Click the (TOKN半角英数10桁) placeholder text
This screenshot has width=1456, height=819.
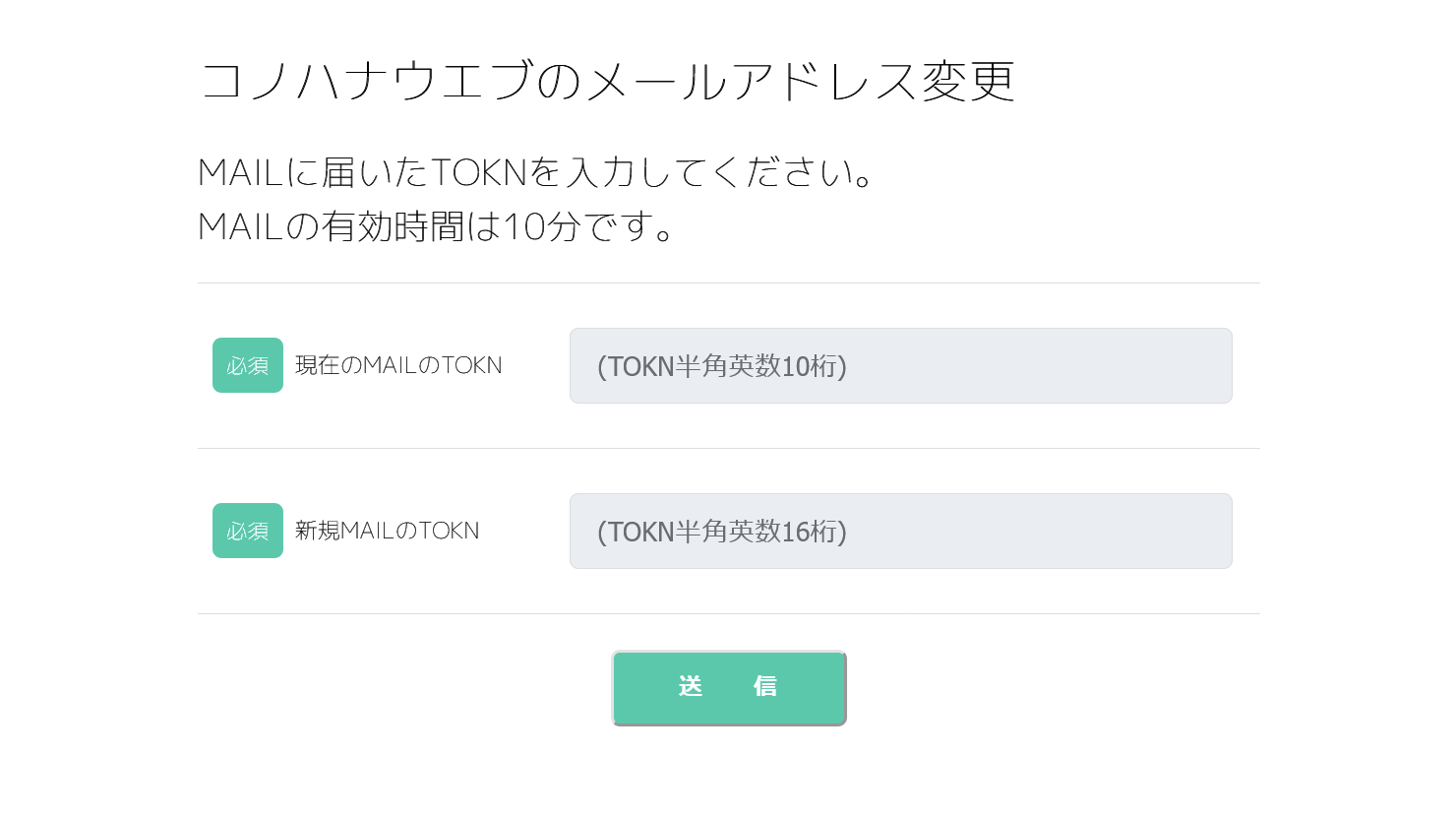[x=721, y=366]
